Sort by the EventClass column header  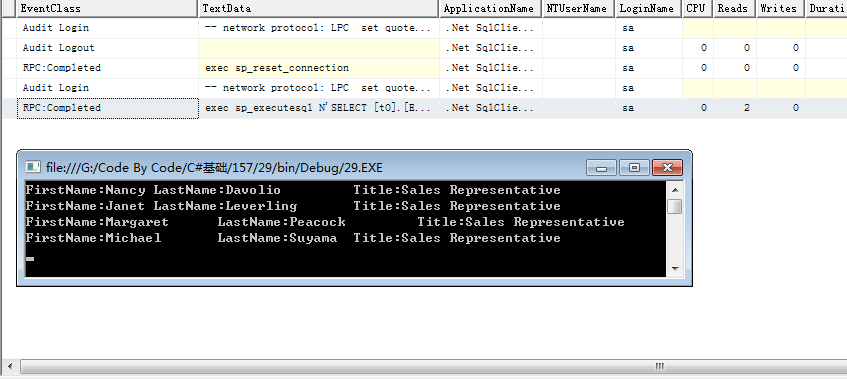click(107, 8)
